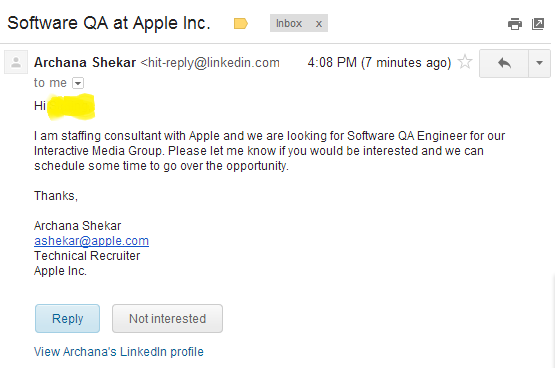Open the email in a new window

point(538,24)
